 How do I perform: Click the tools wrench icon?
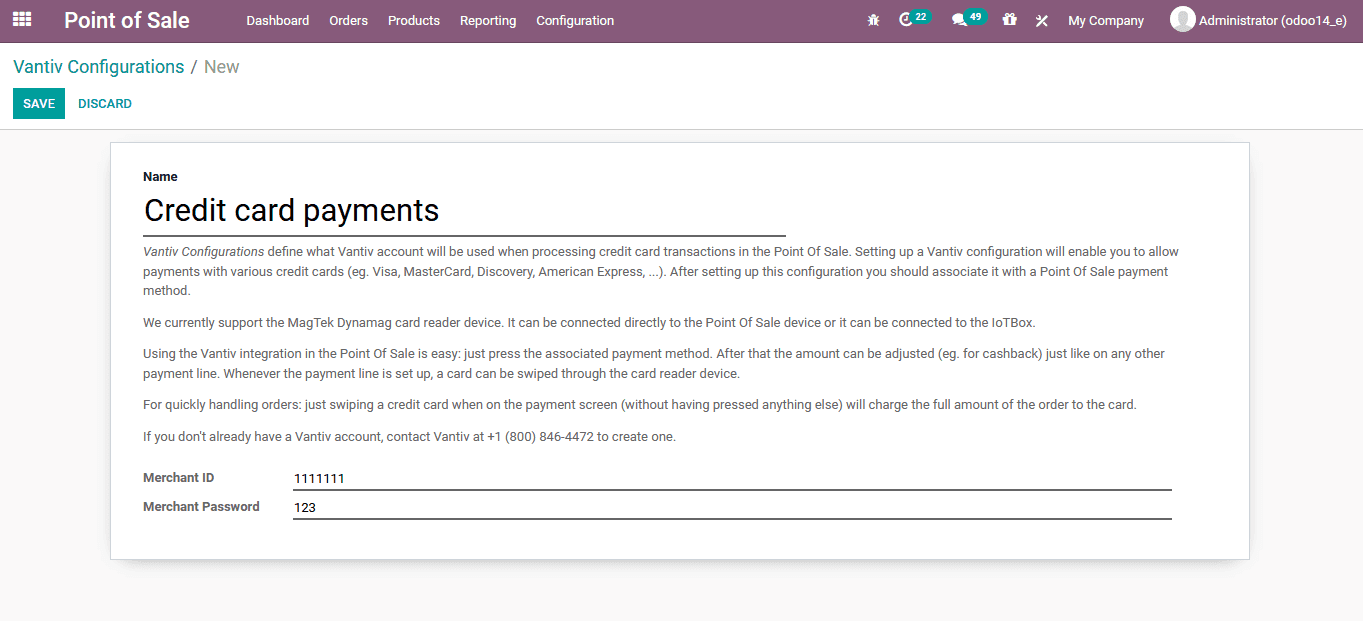pyautogui.click(x=1041, y=20)
